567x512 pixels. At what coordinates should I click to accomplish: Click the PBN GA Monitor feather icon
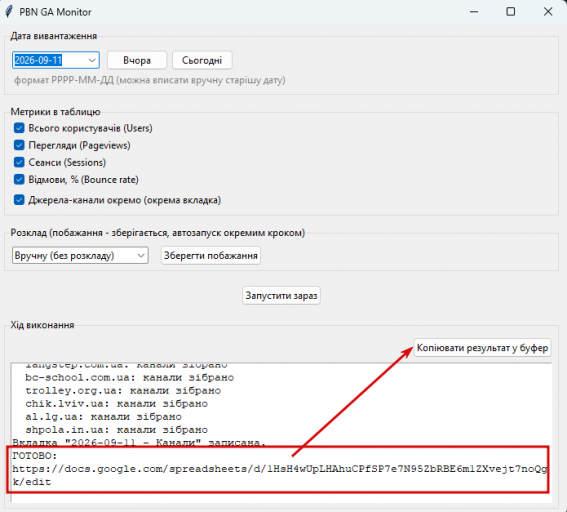[9, 12]
